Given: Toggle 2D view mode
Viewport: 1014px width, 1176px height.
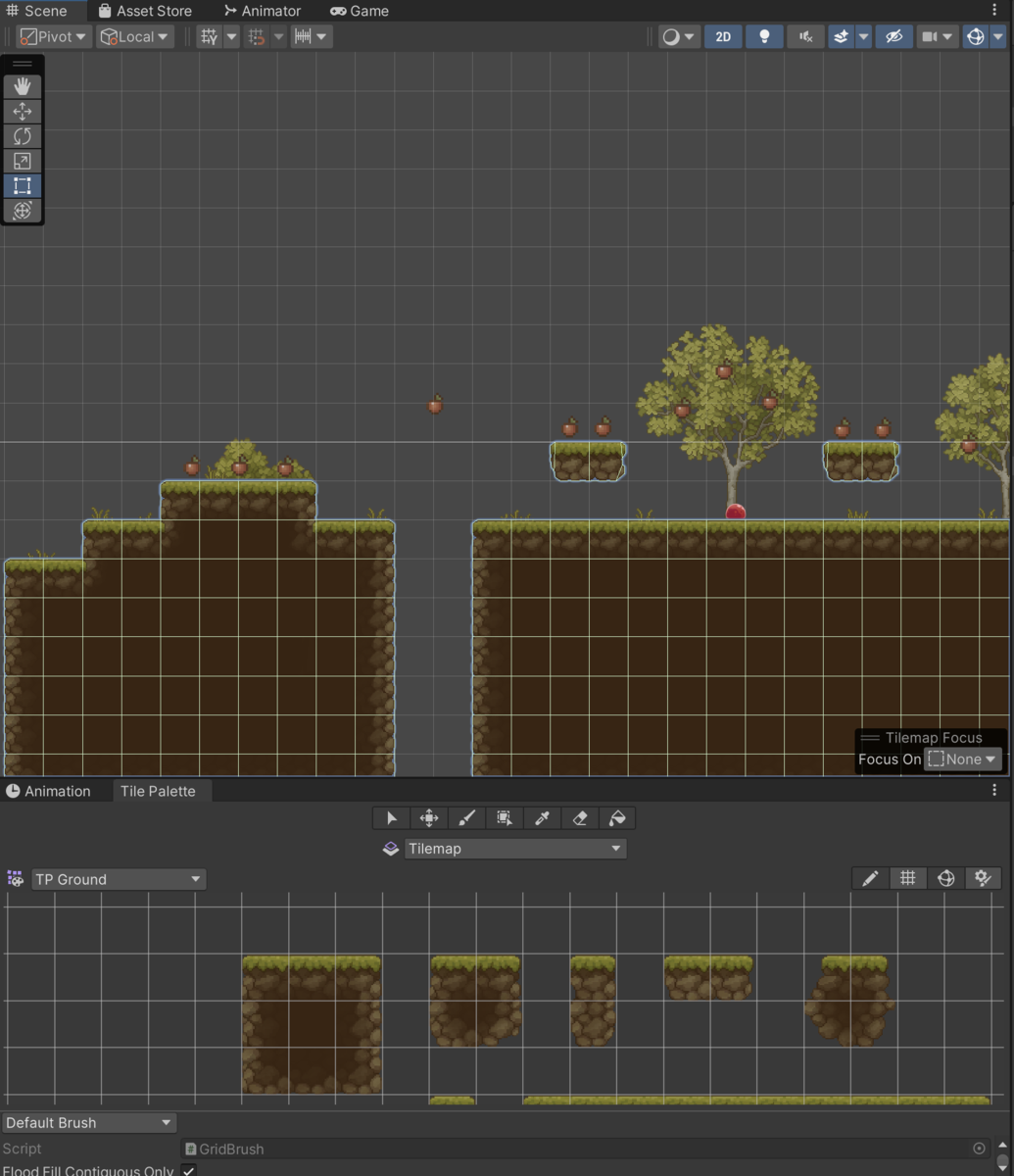Looking at the screenshot, I should 723,37.
